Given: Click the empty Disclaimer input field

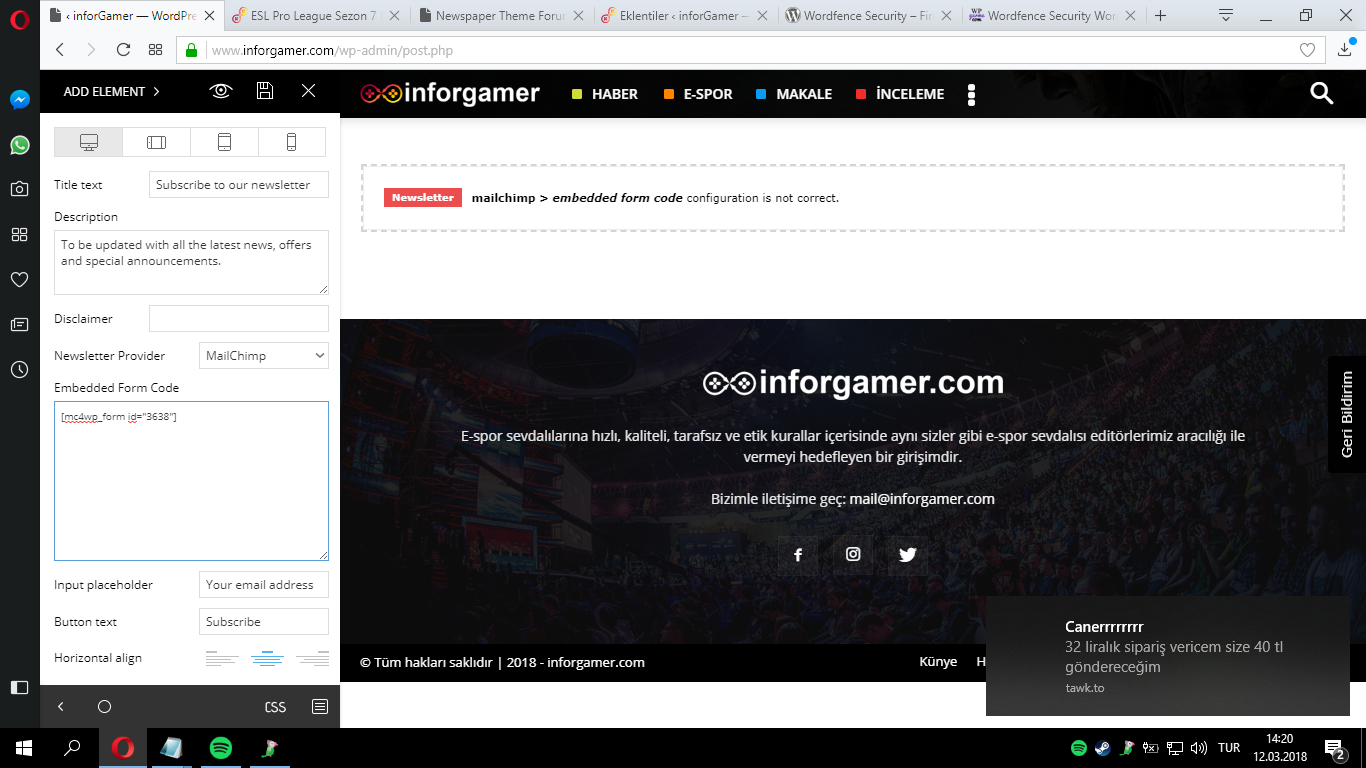Looking at the screenshot, I should pyautogui.click(x=239, y=318).
